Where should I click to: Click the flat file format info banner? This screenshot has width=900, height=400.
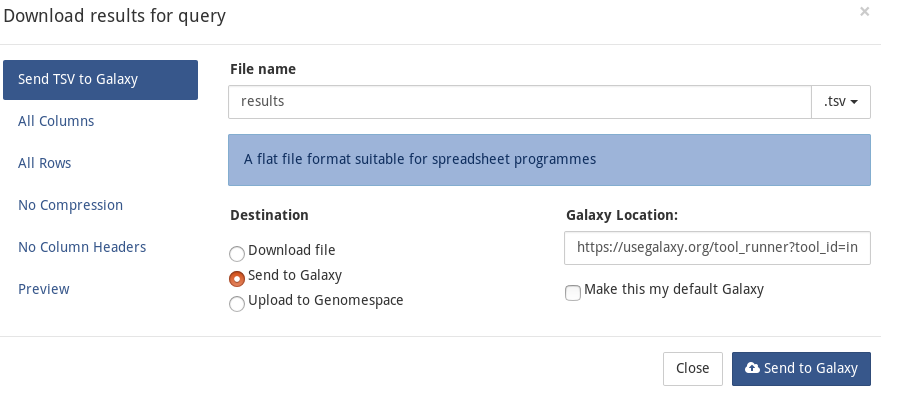(x=549, y=160)
